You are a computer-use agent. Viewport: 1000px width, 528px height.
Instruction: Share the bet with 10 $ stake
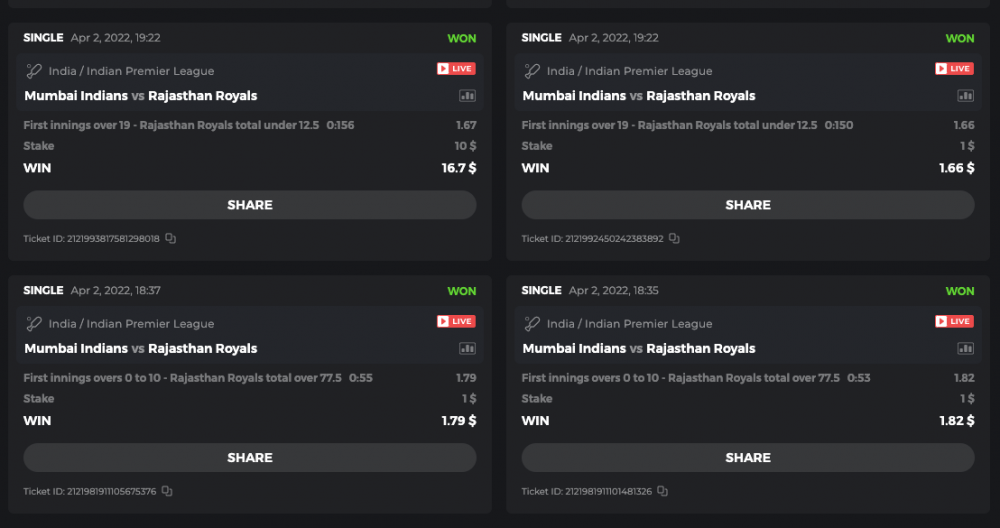point(250,205)
